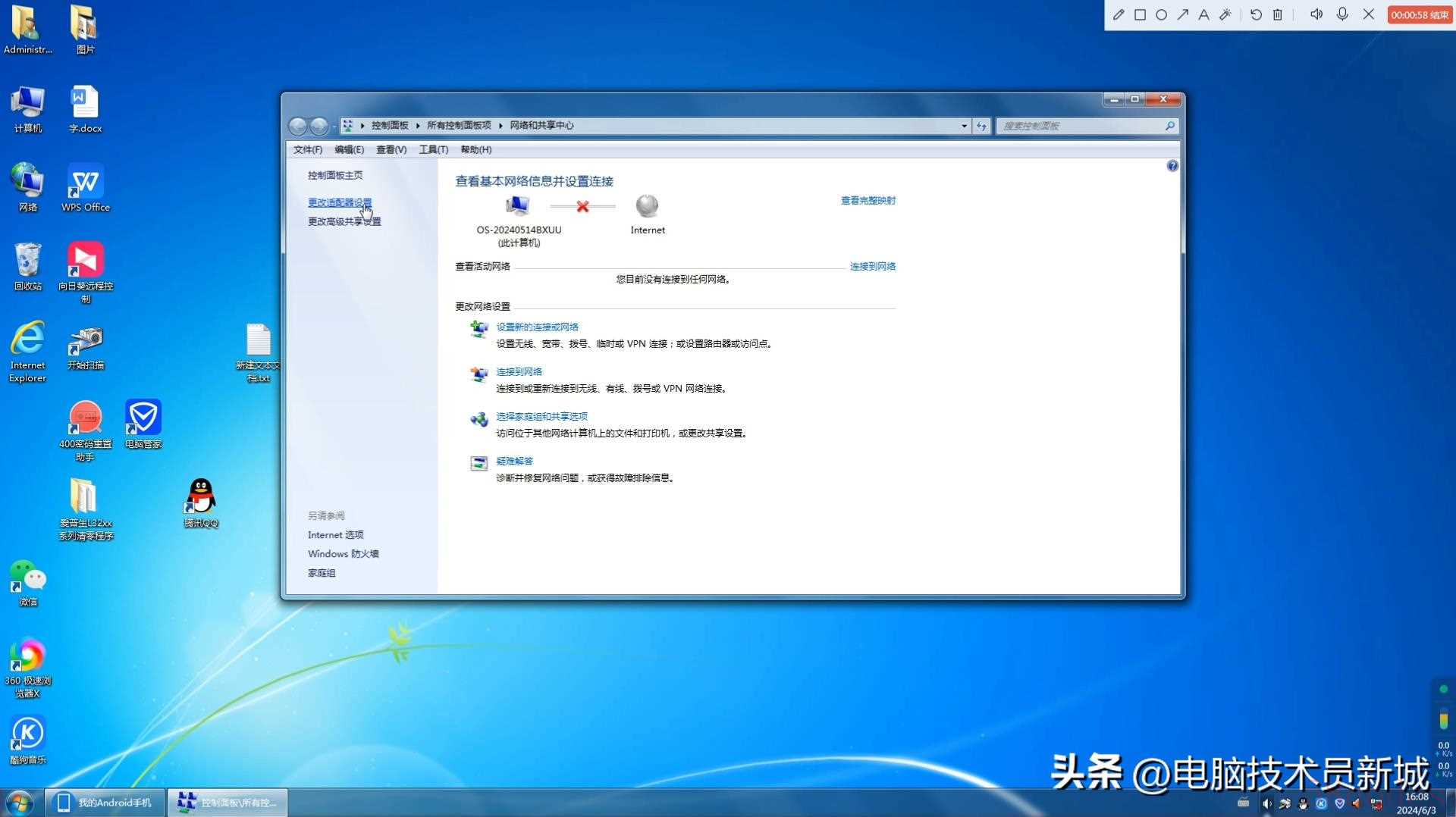Open the 文件(F) menu

307,149
